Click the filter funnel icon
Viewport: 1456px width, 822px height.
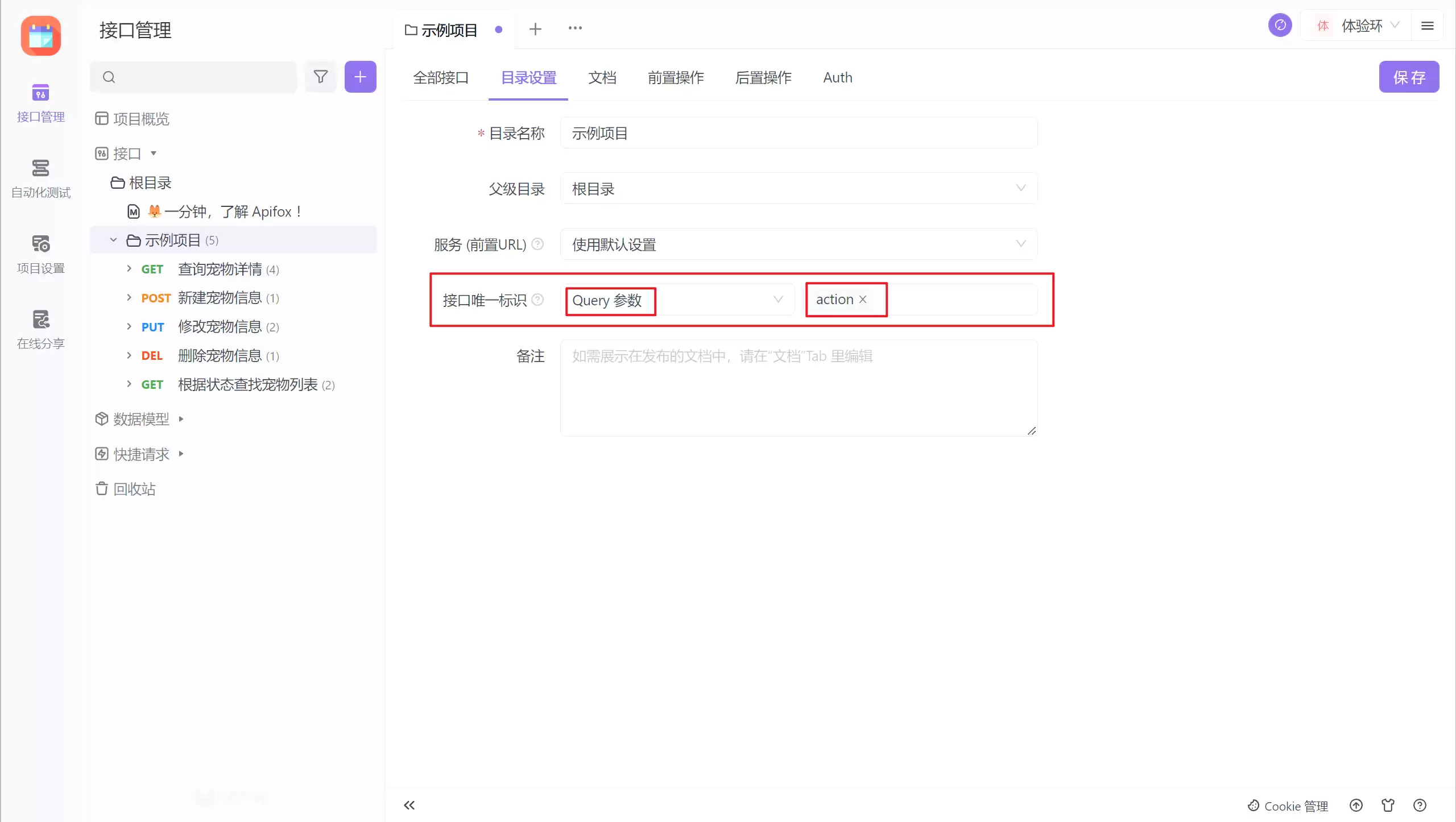pos(321,77)
